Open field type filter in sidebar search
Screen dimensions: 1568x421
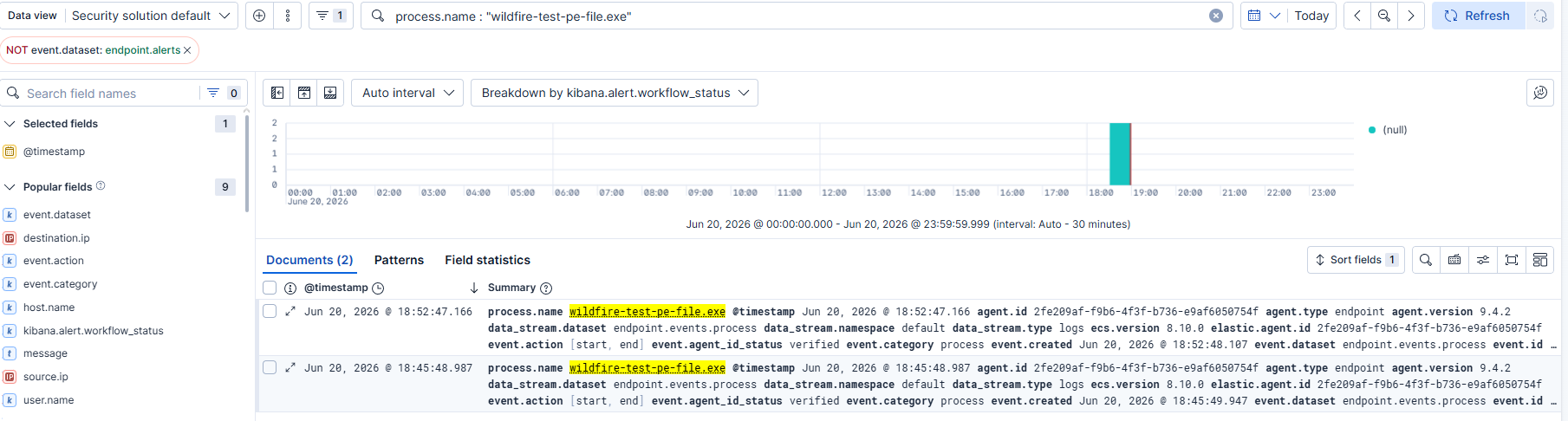(x=224, y=93)
